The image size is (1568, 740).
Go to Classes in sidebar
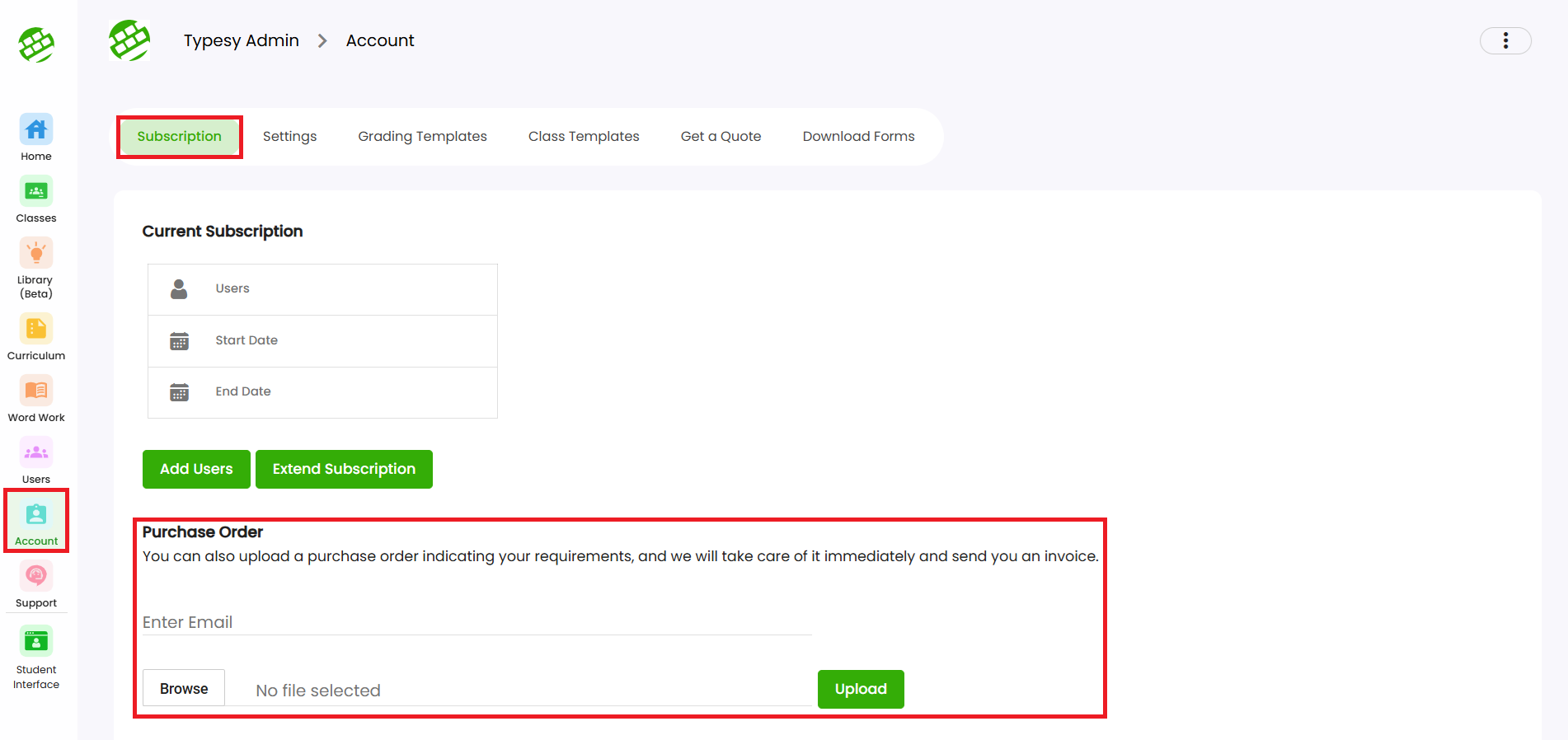tap(36, 199)
